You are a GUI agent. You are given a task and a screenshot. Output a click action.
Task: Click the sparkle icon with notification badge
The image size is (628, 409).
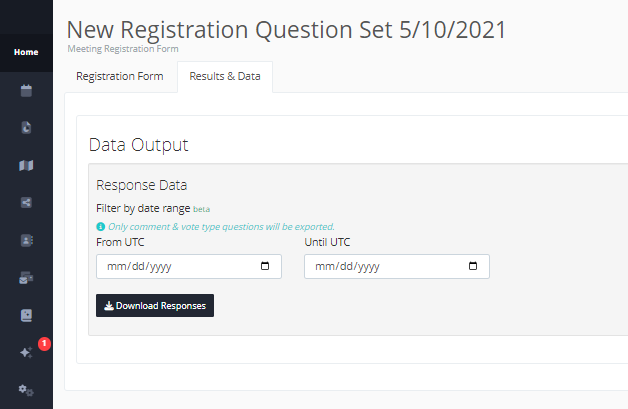26,353
